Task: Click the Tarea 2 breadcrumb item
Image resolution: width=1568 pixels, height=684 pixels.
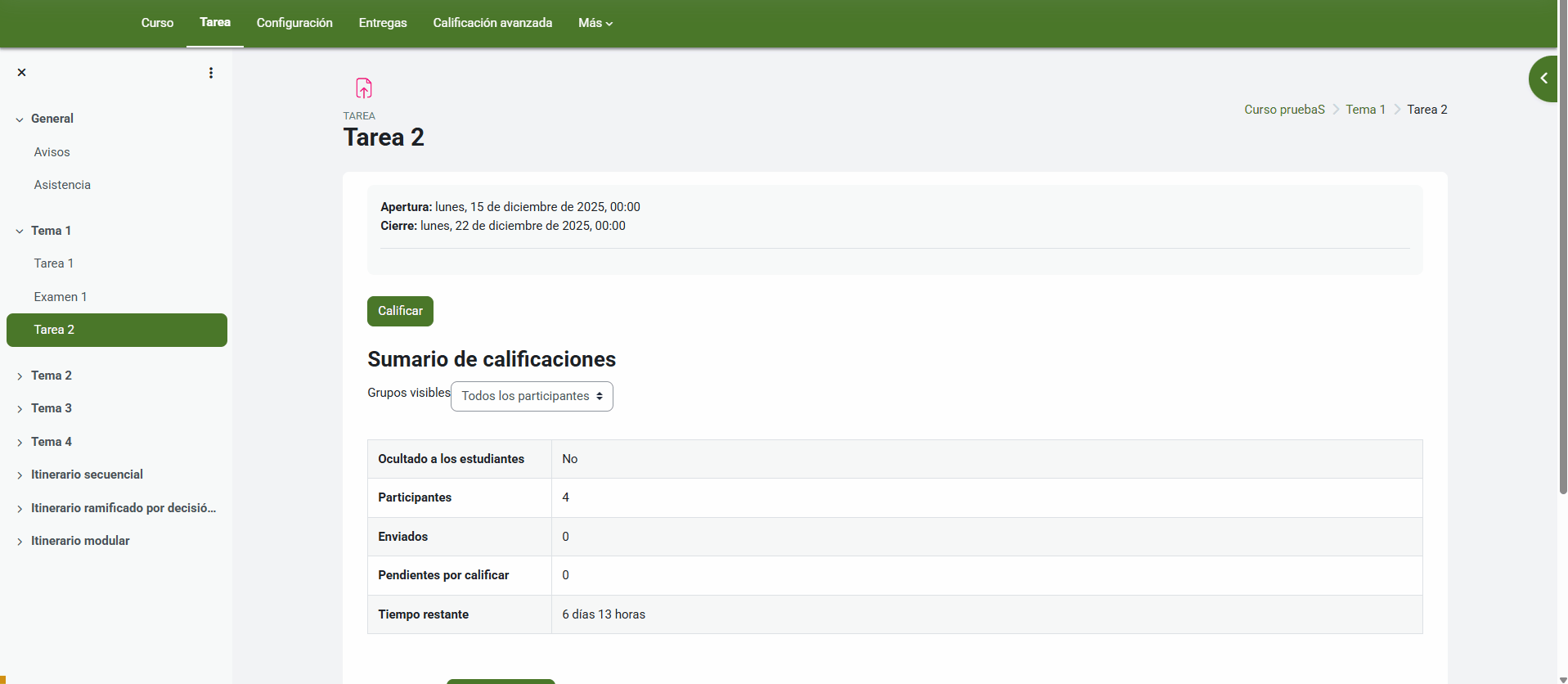Action: tap(1426, 110)
